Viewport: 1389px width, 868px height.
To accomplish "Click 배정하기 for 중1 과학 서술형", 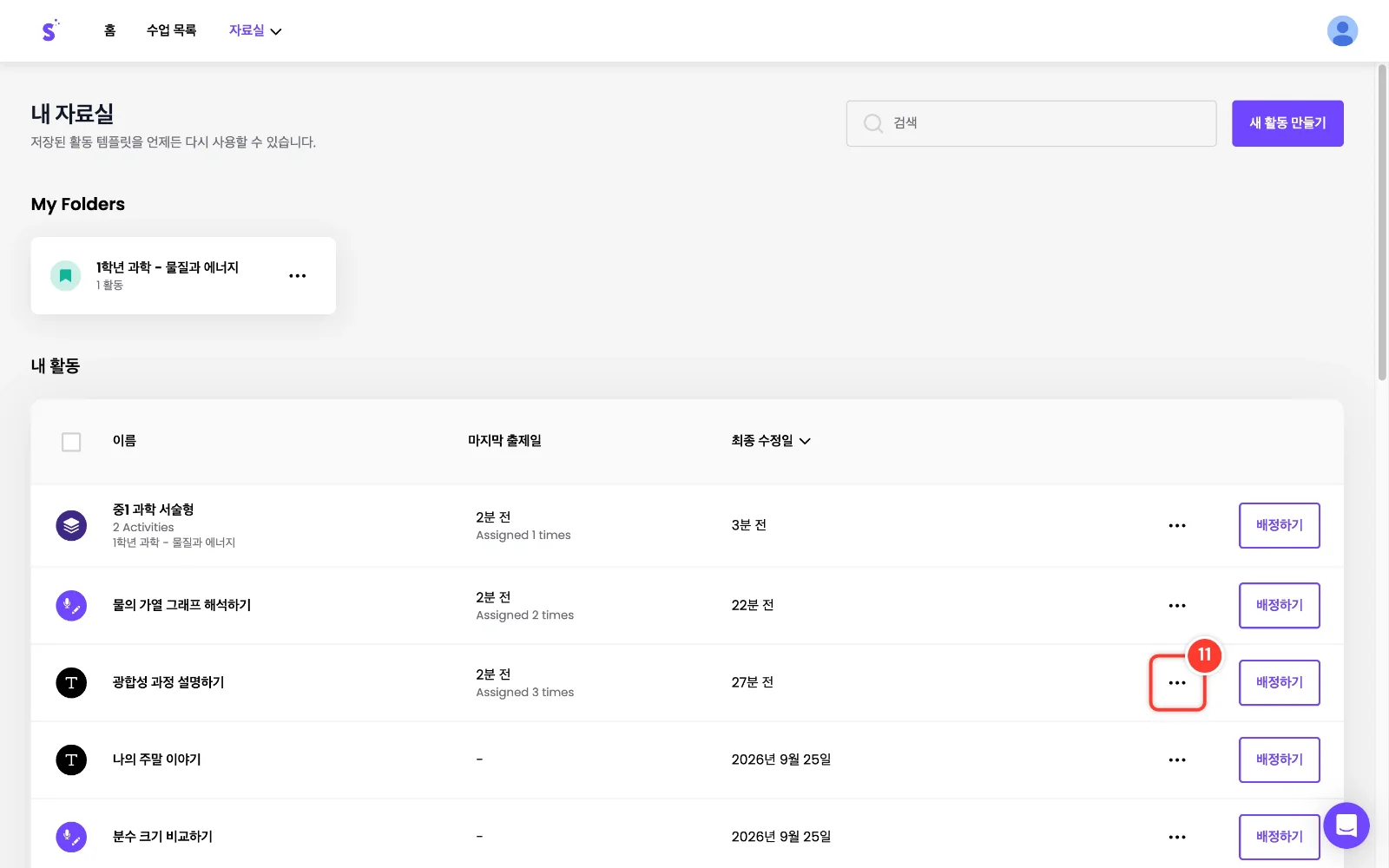I will pyautogui.click(x=1280, y=525).
